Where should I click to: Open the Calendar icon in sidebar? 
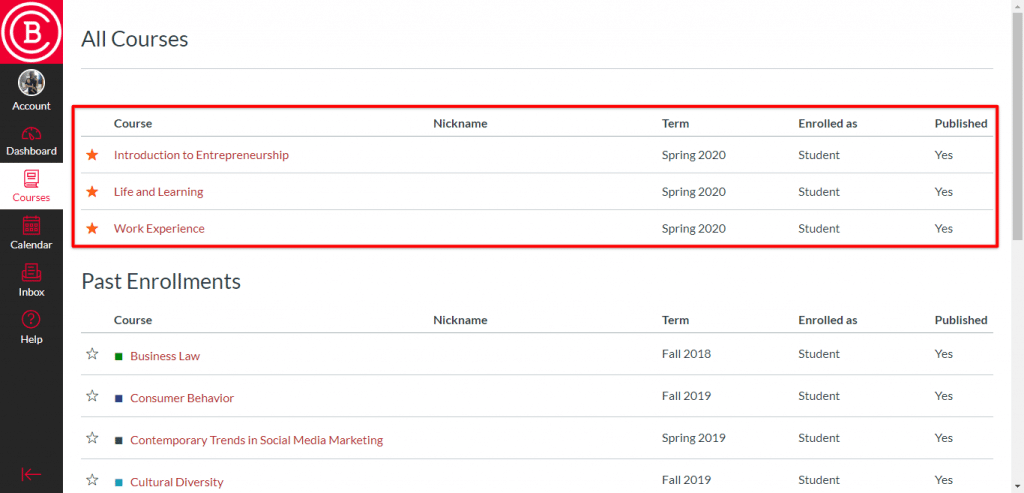tap(31, 226)
